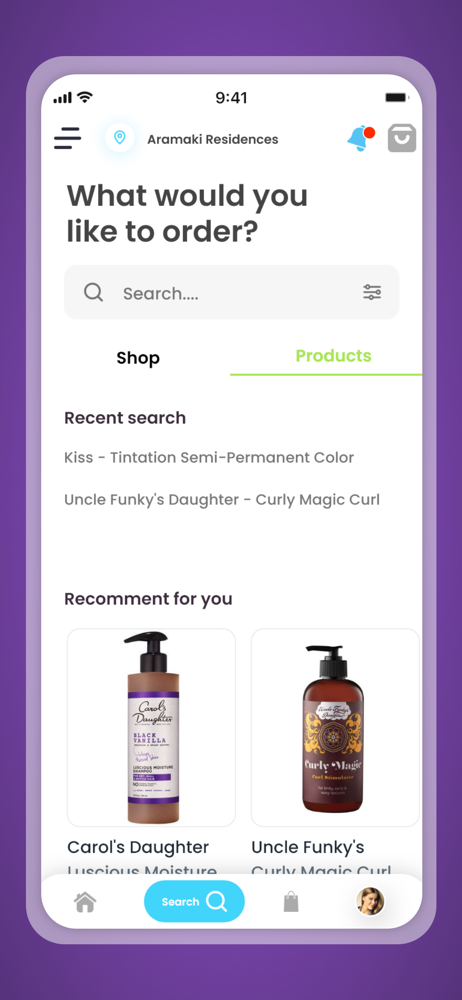Focus the Search... input field
The width and height of the screenshot is (462, 1000).
pyautogui.click(x=232, y=293)
